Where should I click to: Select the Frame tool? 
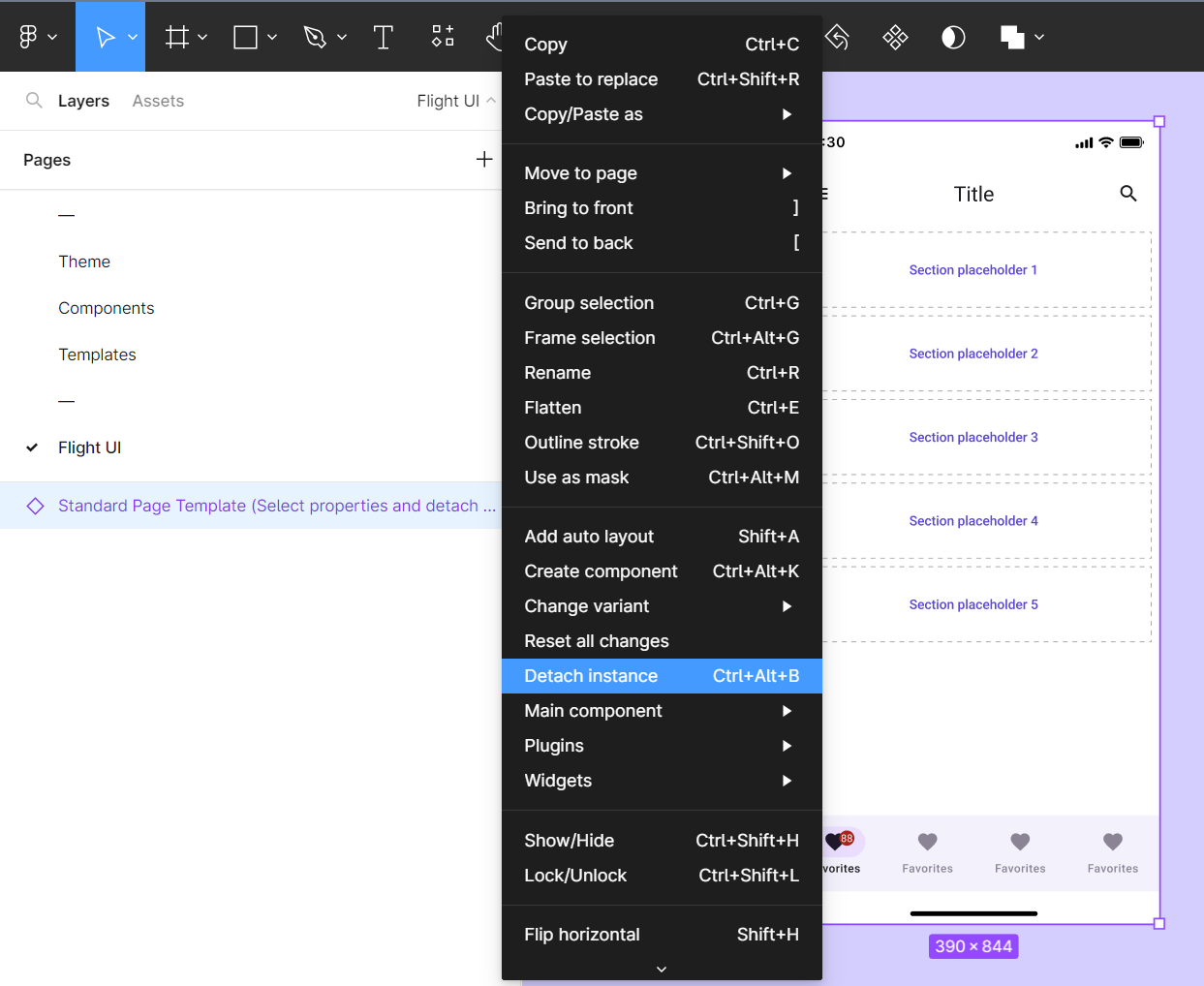pos(177,37)
